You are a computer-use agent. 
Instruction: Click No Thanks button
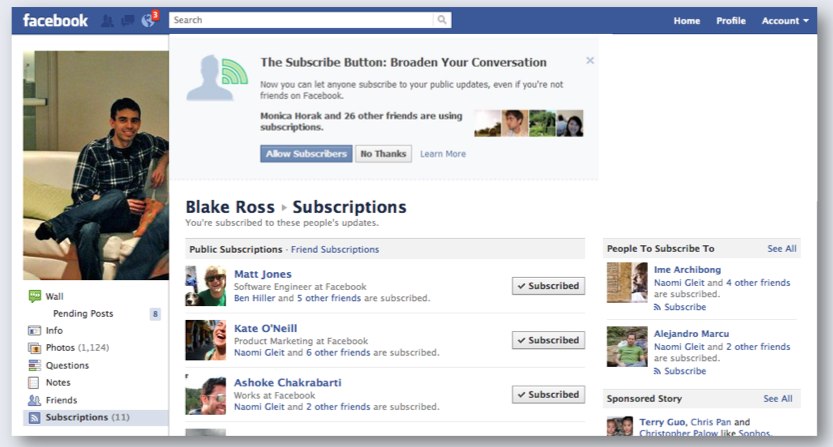[x=383, y=154]
